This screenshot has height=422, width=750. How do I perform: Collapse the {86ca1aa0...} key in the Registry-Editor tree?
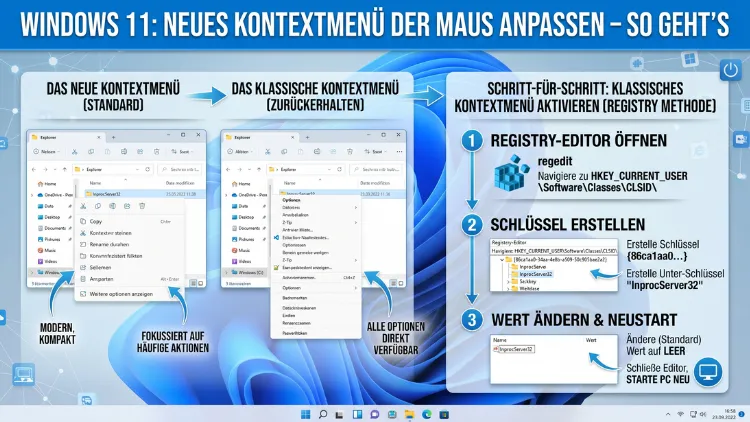coord(502,260)
